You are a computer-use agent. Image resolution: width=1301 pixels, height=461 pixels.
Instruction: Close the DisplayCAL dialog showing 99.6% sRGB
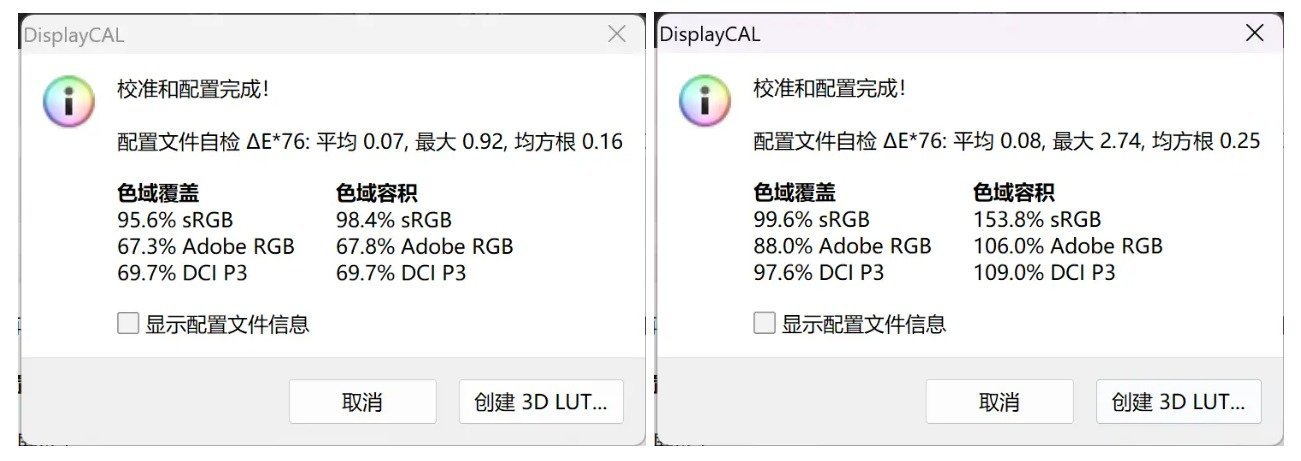[1254, 34]
